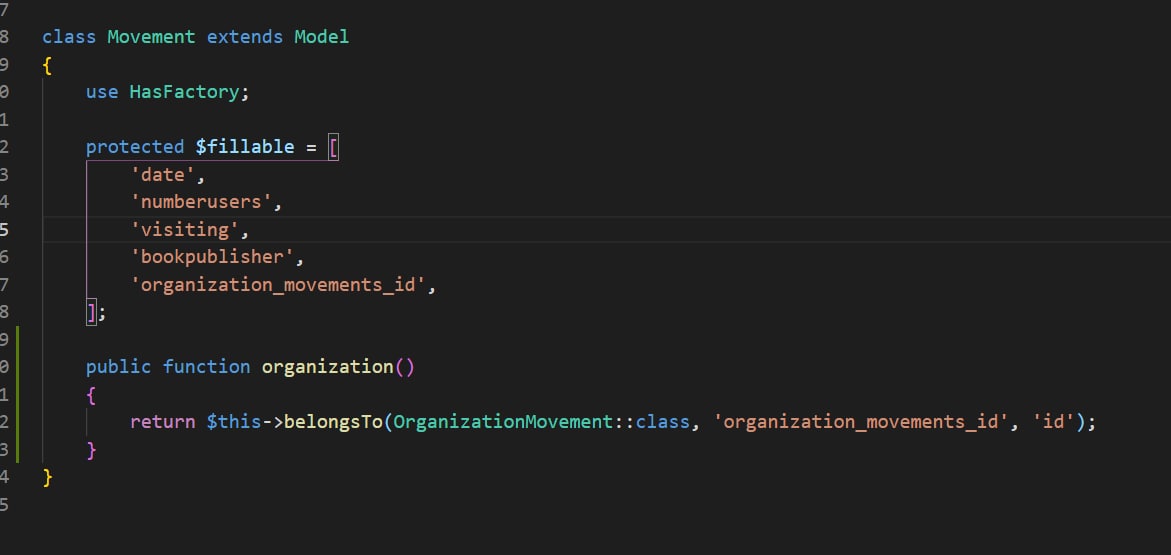Click 'organization_movements_id' in the fillable array
This screenshot has height=555, width=1171.
pyautogui.click(x=278, y=285)
